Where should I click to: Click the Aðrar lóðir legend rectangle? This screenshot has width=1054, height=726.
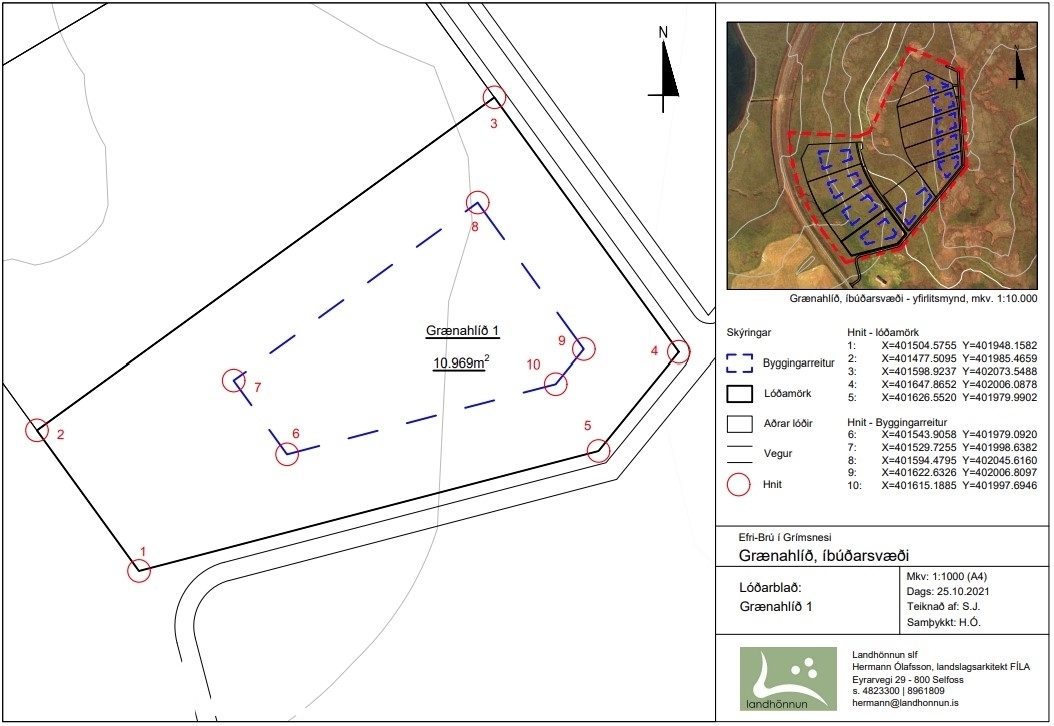739,424
